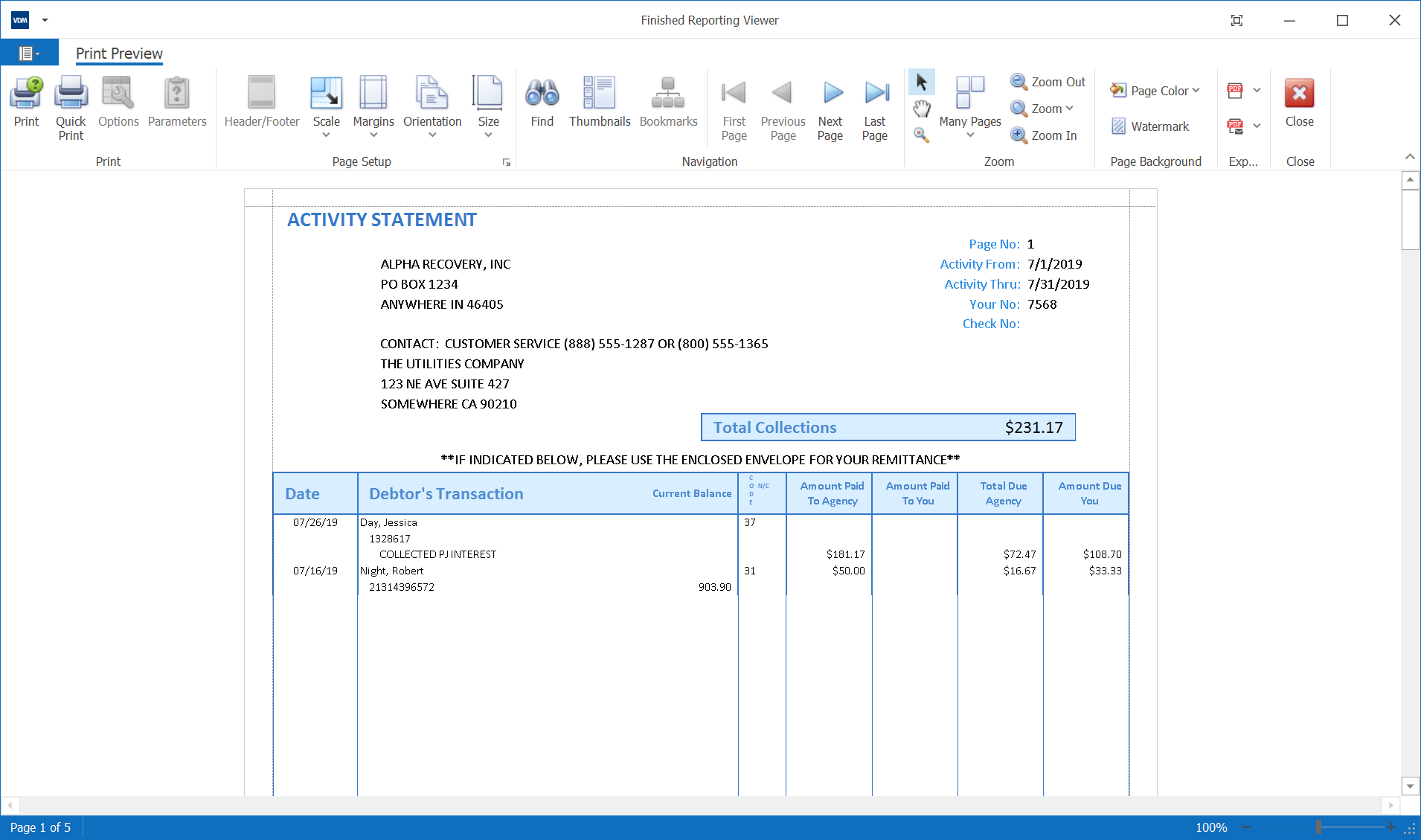Click the horizontal scrollbar right arrow
The height and width of the screenshot is (840, 1421).
pos(1391,805)
